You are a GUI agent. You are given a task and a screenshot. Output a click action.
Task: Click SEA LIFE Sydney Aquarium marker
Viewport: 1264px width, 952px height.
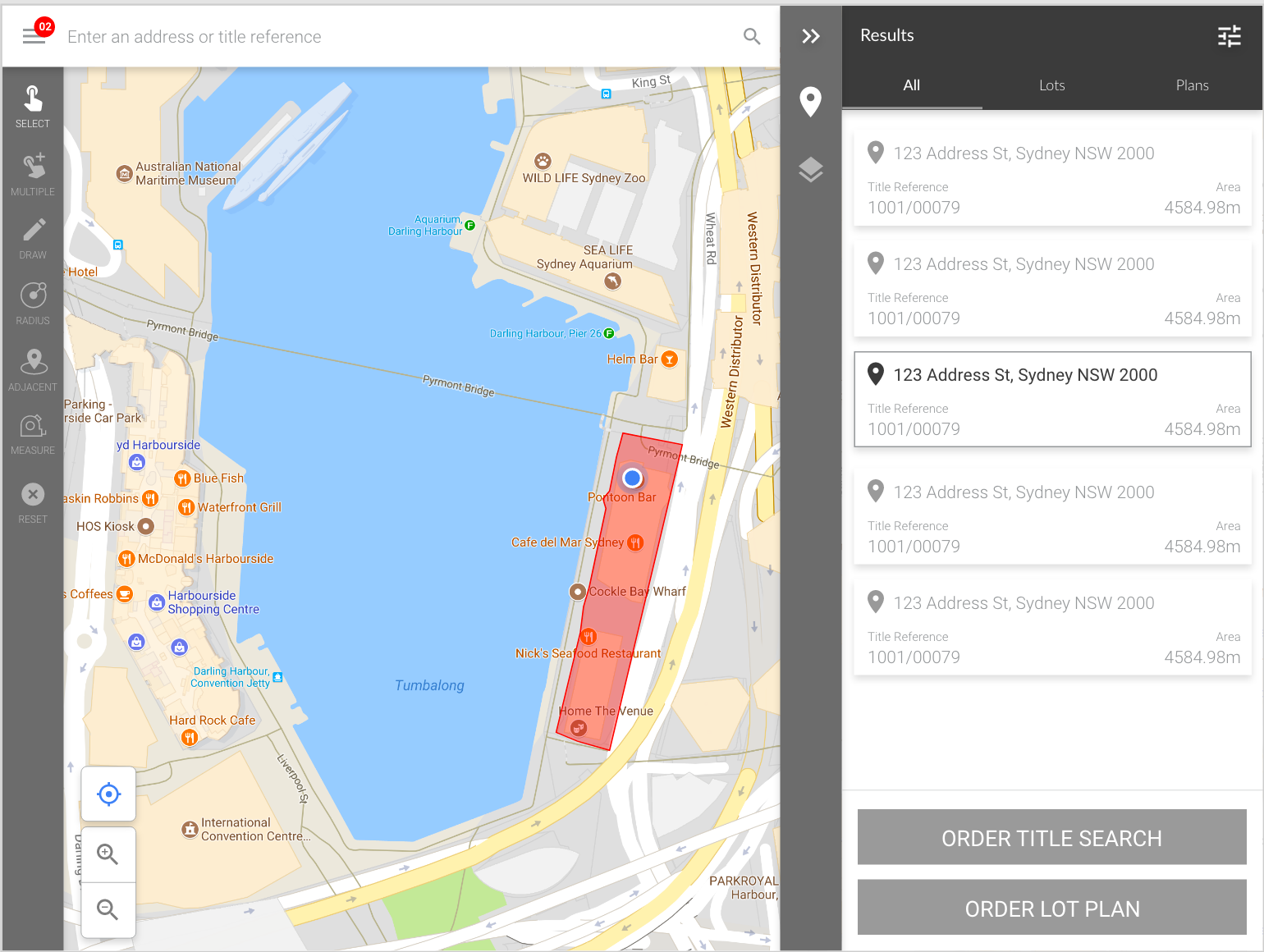pyautogui.click(x=612, y=281)
